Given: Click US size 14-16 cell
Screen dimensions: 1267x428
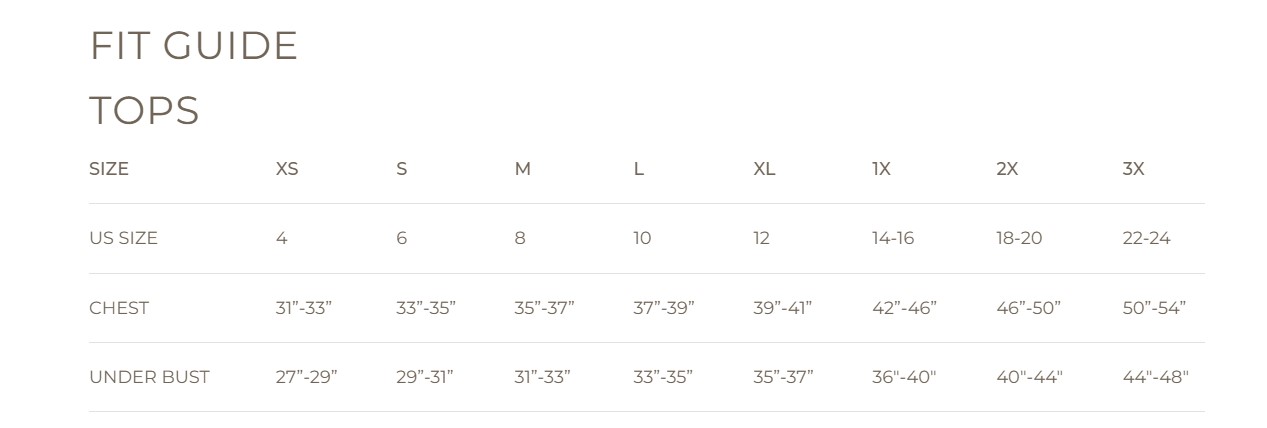Looking at the screenshot, I should pos(893,238).
